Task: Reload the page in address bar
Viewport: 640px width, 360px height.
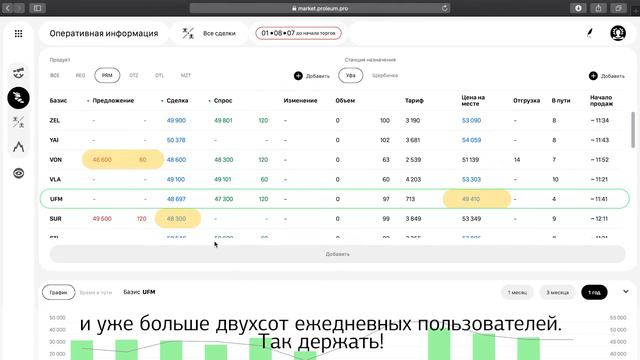Action: click(x=444, y=8)
